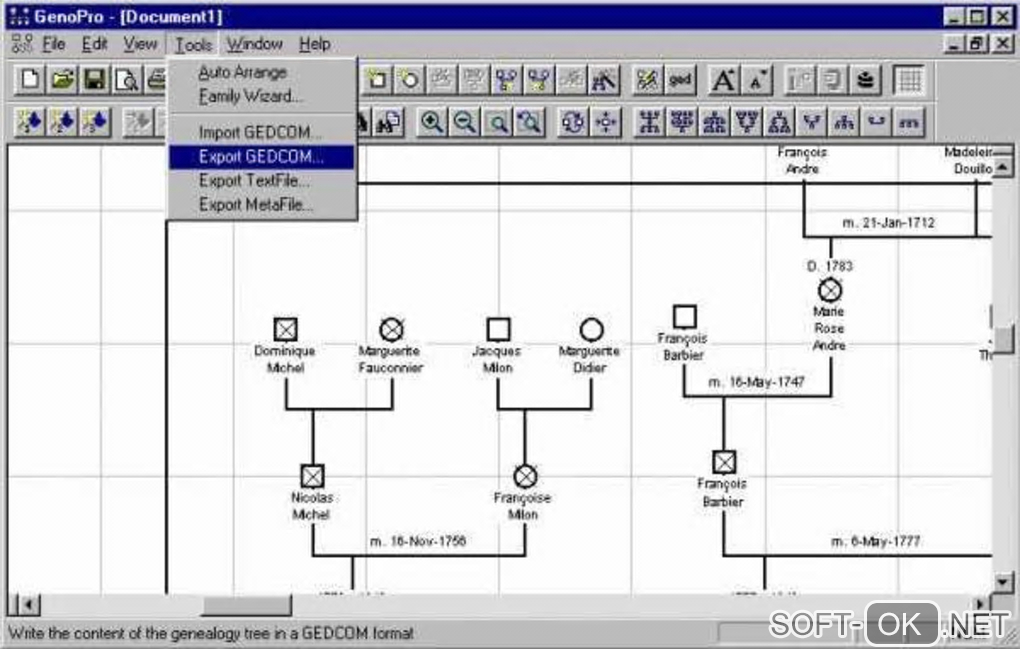Viewport: 1020px width, 649px height.
Task: Open the Window menu
Action: click(x=254, y=44)
